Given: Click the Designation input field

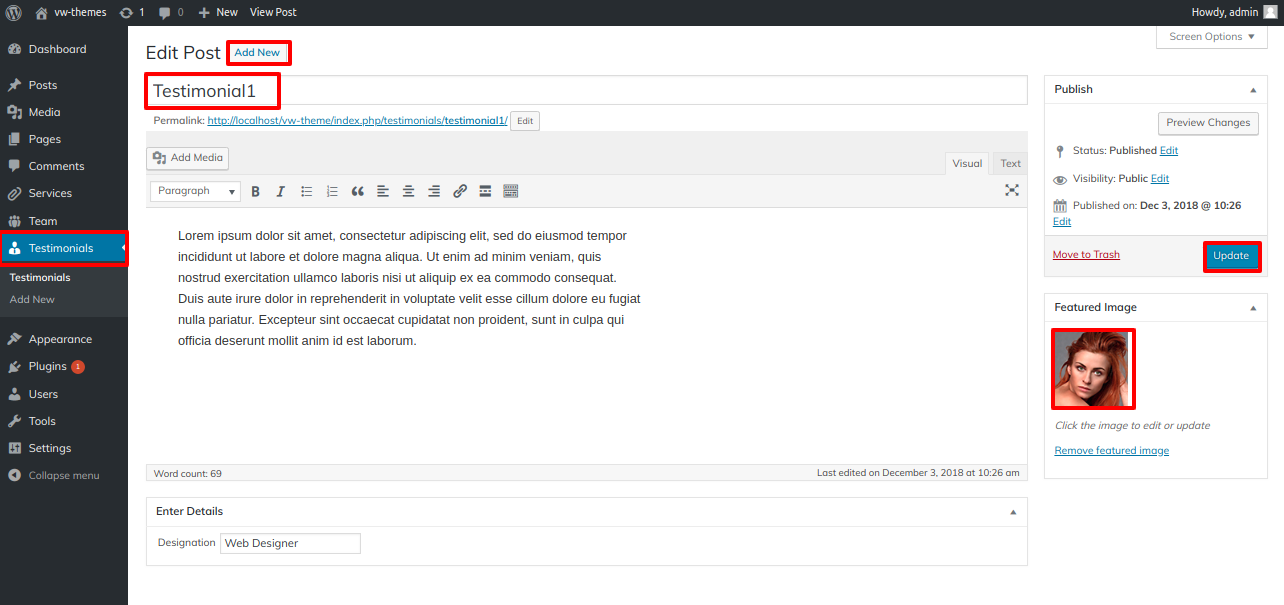Looking at the screenshot, I should (x=290, y=543).
